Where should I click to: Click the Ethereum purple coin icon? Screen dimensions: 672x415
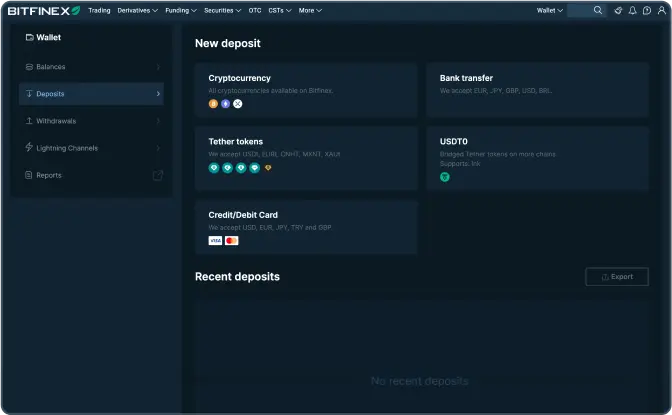(x=225, y=104)
